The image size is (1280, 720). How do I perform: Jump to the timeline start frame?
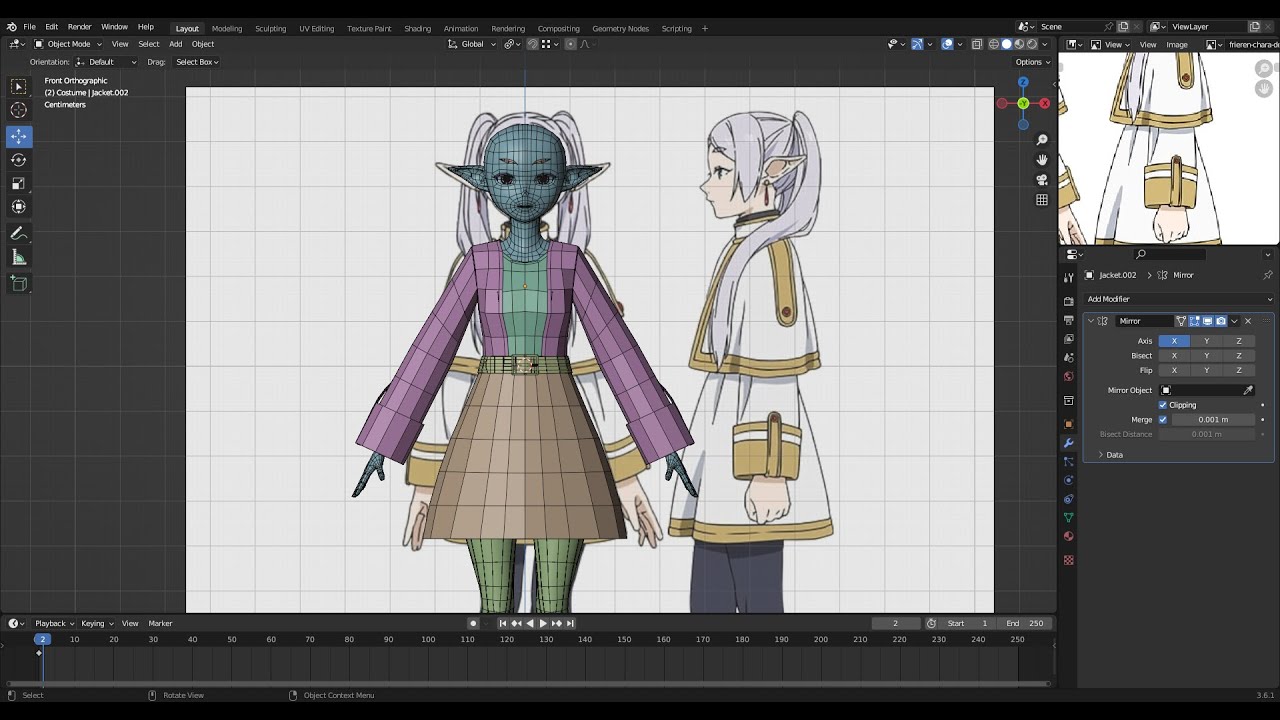click(x=503, y=623)
